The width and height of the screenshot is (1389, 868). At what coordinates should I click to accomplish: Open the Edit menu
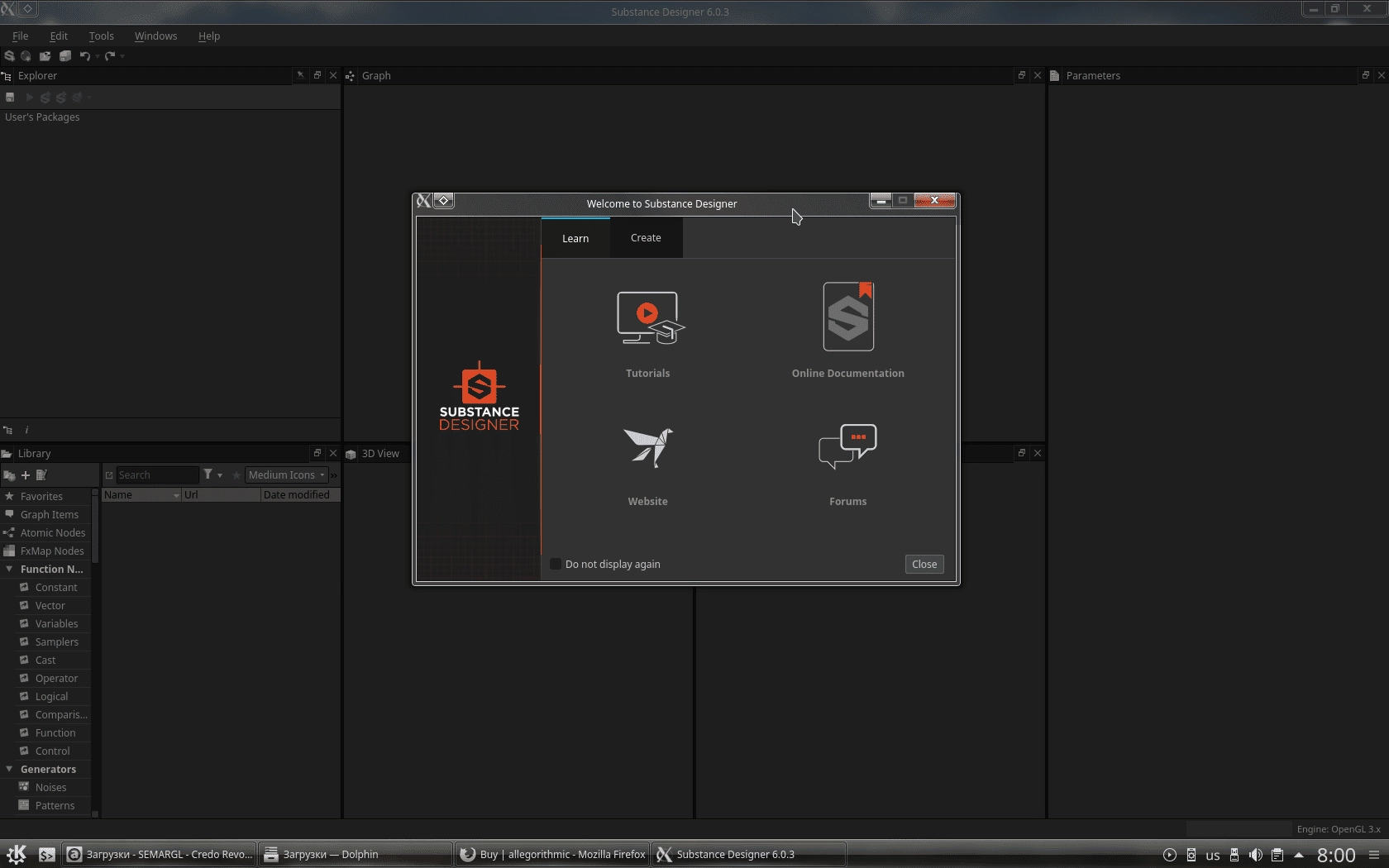[x=59, y=36]
